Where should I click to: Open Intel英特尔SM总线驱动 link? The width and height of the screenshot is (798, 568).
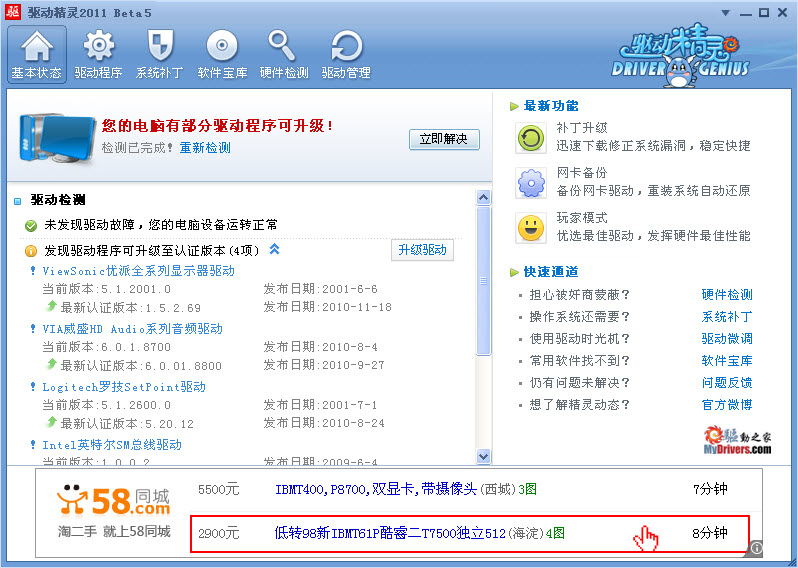[112, 445]
